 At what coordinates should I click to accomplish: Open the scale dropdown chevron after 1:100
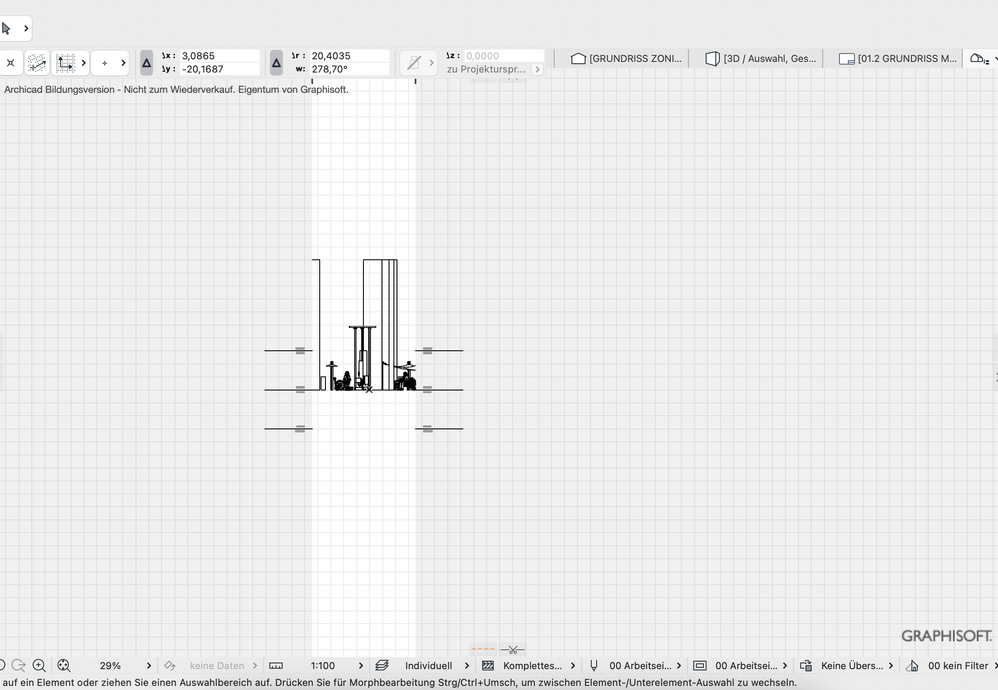[x=361, y=666]
